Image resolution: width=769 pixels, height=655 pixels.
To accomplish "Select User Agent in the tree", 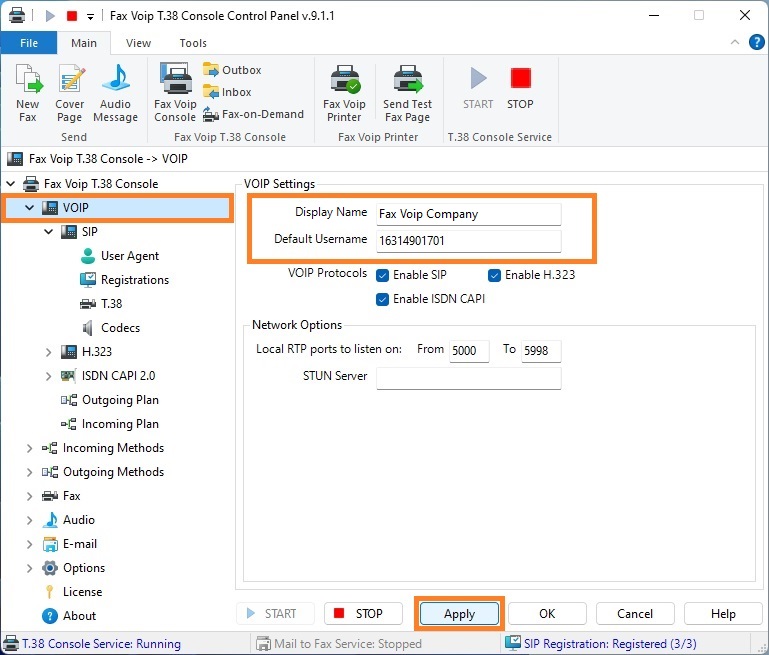I will pos(120,255).
